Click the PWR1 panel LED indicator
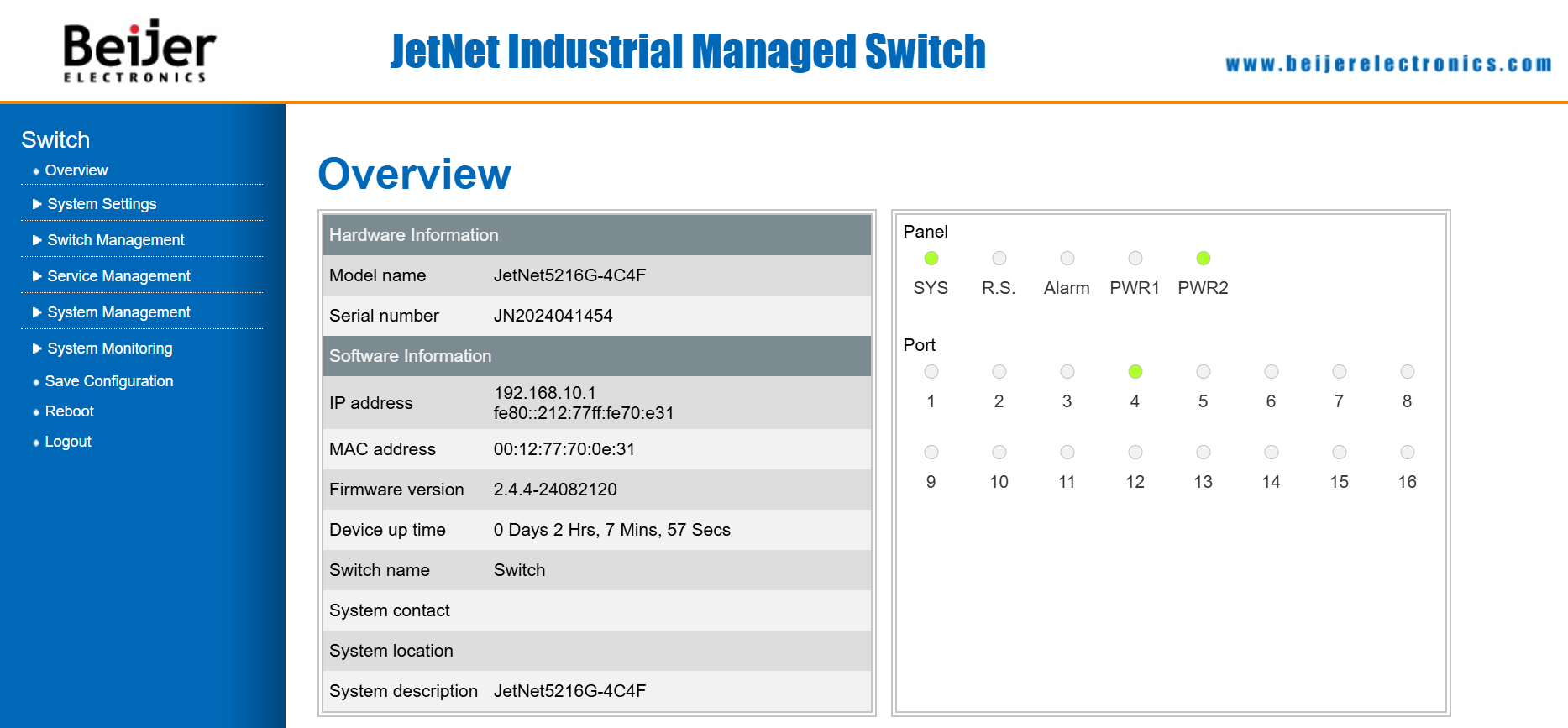This screenshot has height=728, width=1568. tap(1135, 259)
